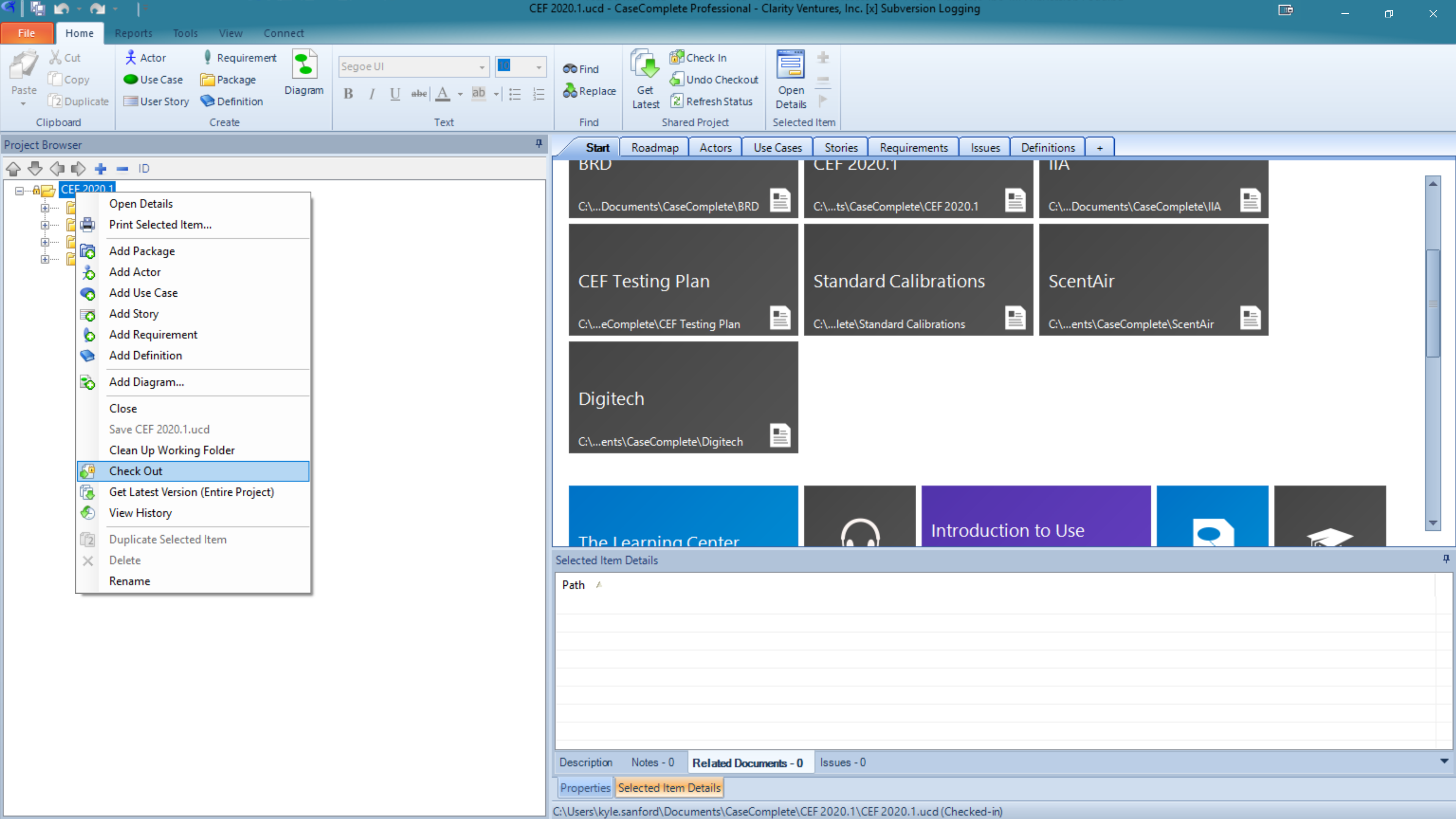Pin the Selected Item Details panel
The width and height of the screenshot is (1456, 819).
coord(1446,558)
